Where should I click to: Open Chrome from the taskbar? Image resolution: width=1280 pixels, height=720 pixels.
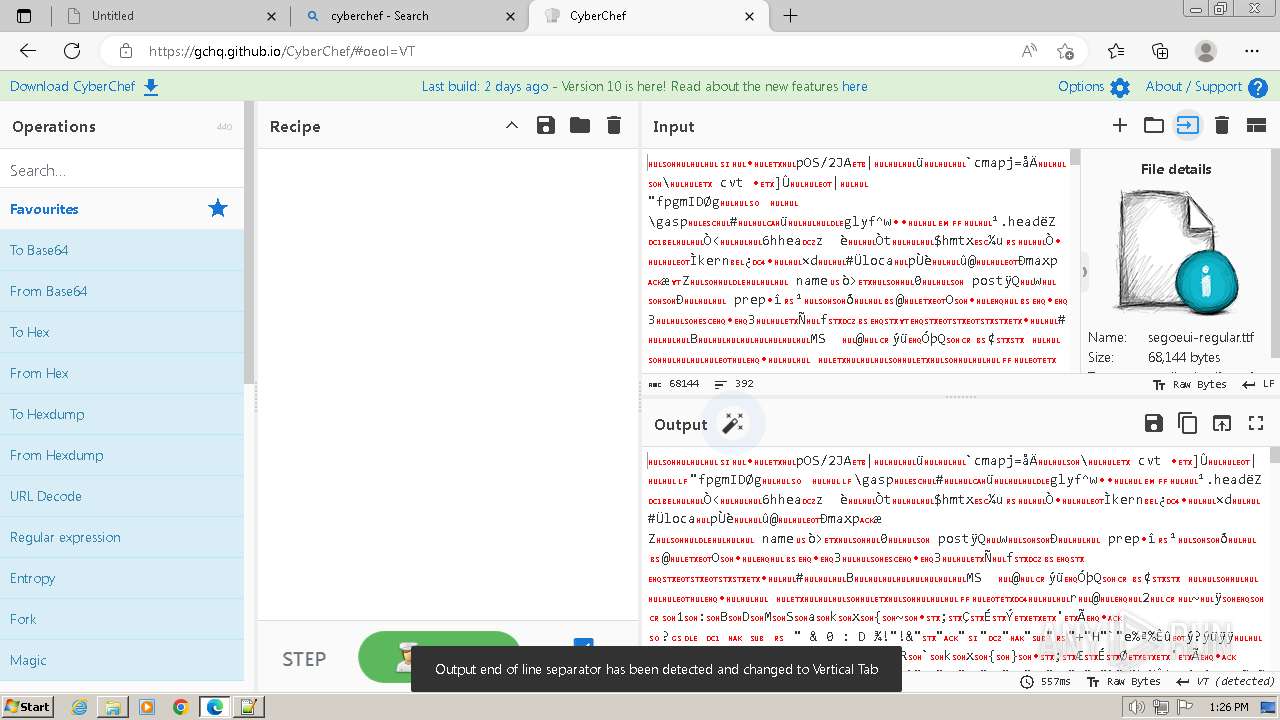180,707
